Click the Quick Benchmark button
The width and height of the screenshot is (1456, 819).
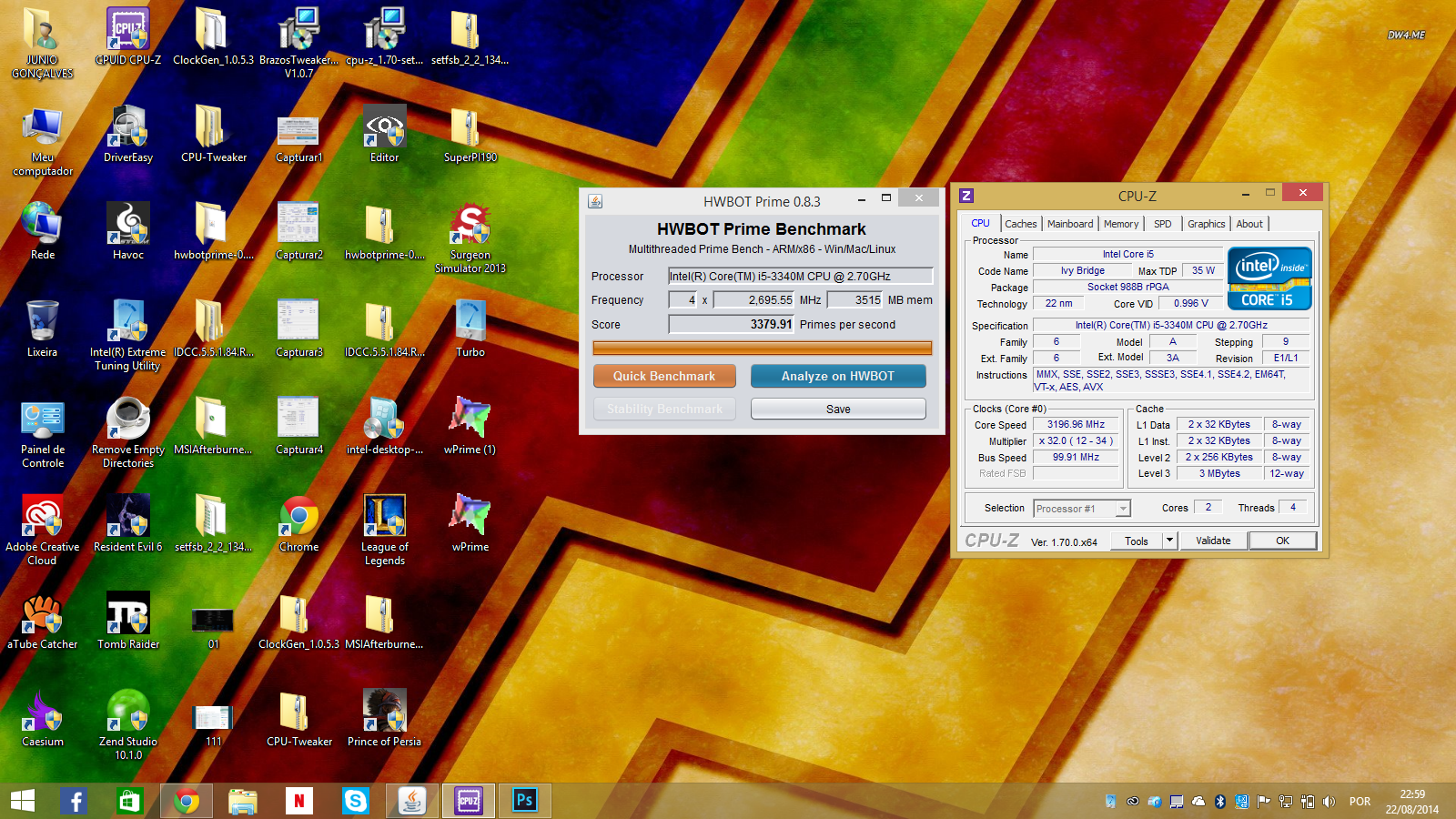pyautogui.click(x=664, y=376)
